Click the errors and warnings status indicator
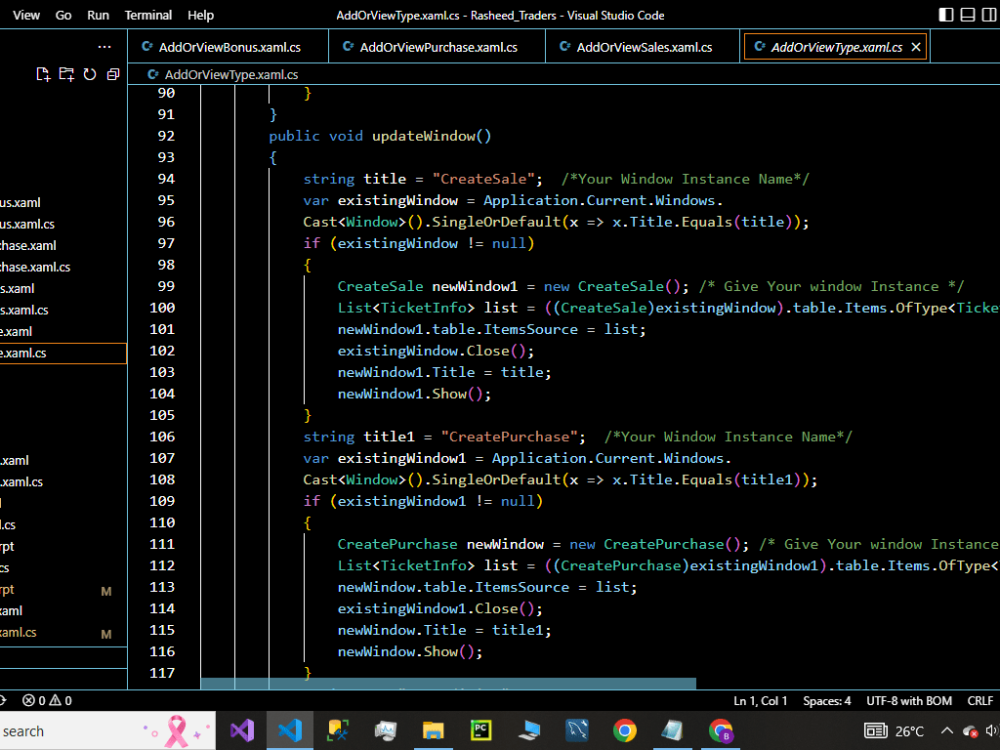This screenshot has height=750, width=1000. [x=46, y=701]
